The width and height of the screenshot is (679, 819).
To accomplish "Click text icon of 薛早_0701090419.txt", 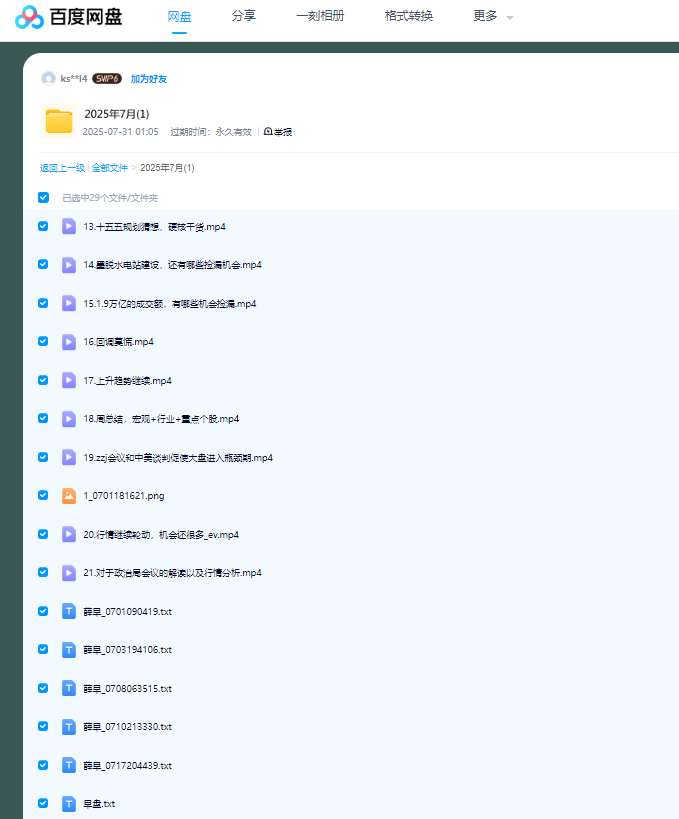I will coord(69,611).
